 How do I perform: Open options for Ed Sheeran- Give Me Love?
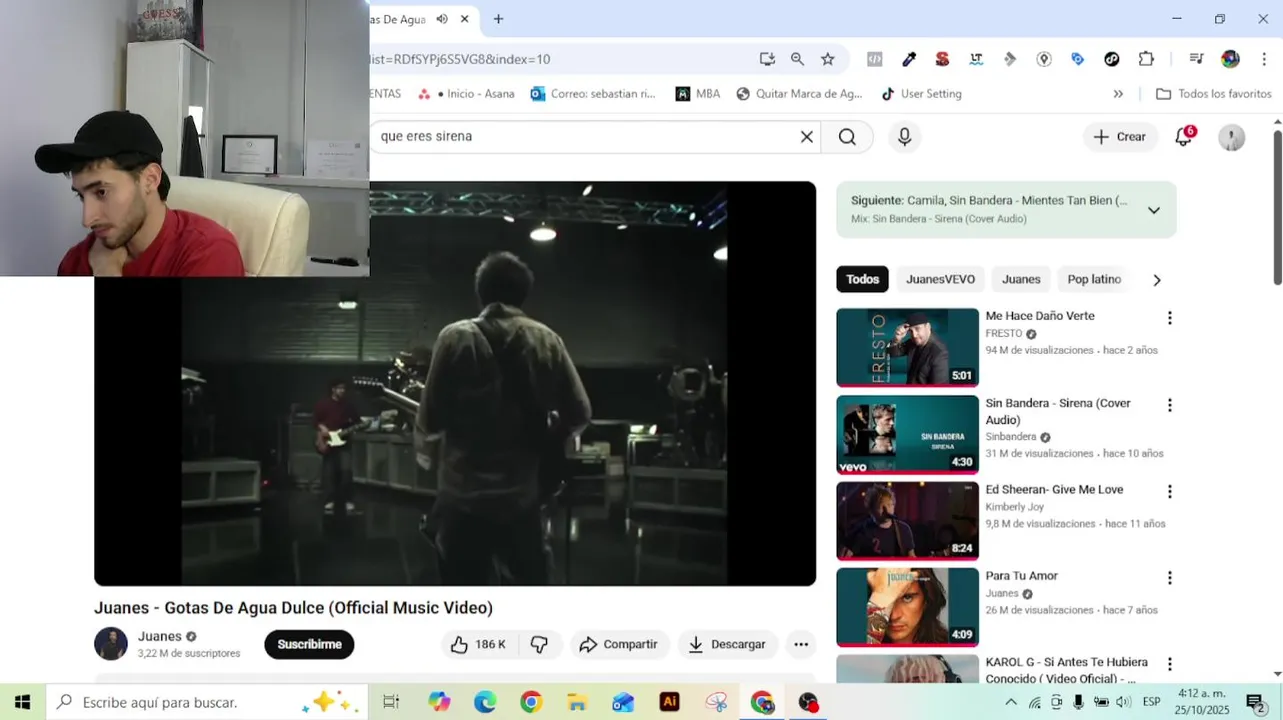(1169, 491)
